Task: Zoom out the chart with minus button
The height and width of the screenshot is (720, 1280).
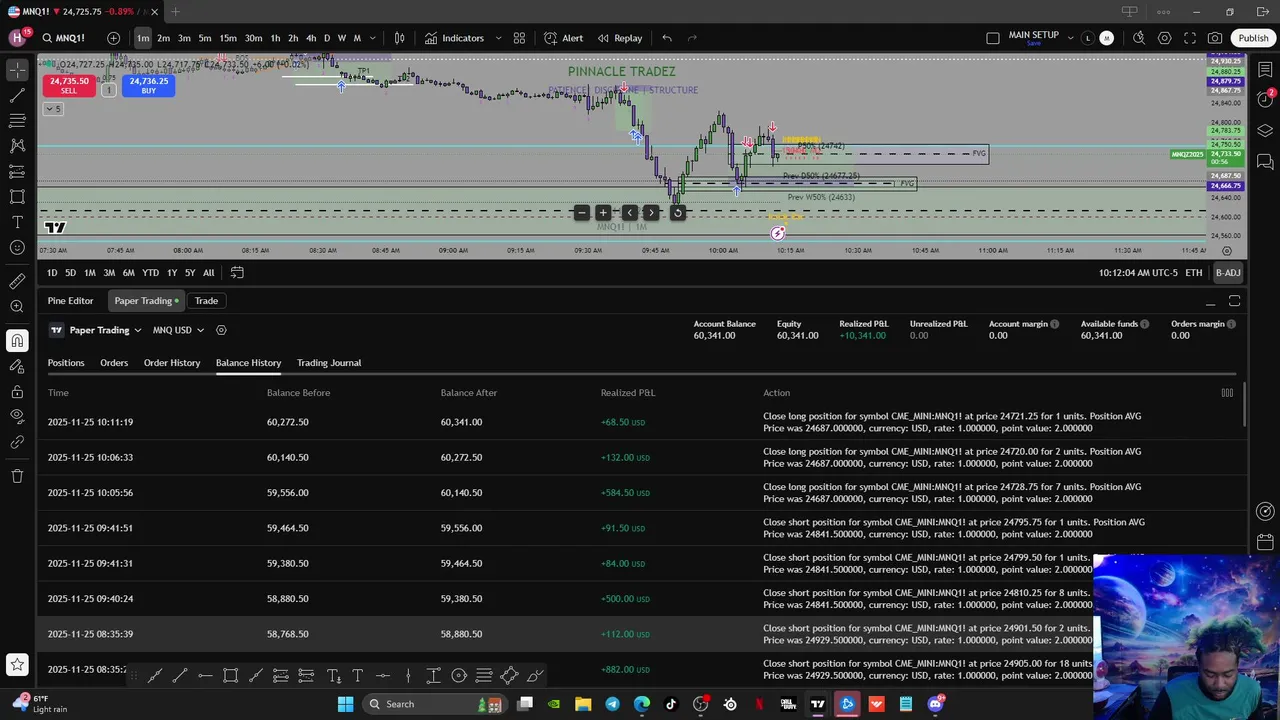Action: coord(581,212)
